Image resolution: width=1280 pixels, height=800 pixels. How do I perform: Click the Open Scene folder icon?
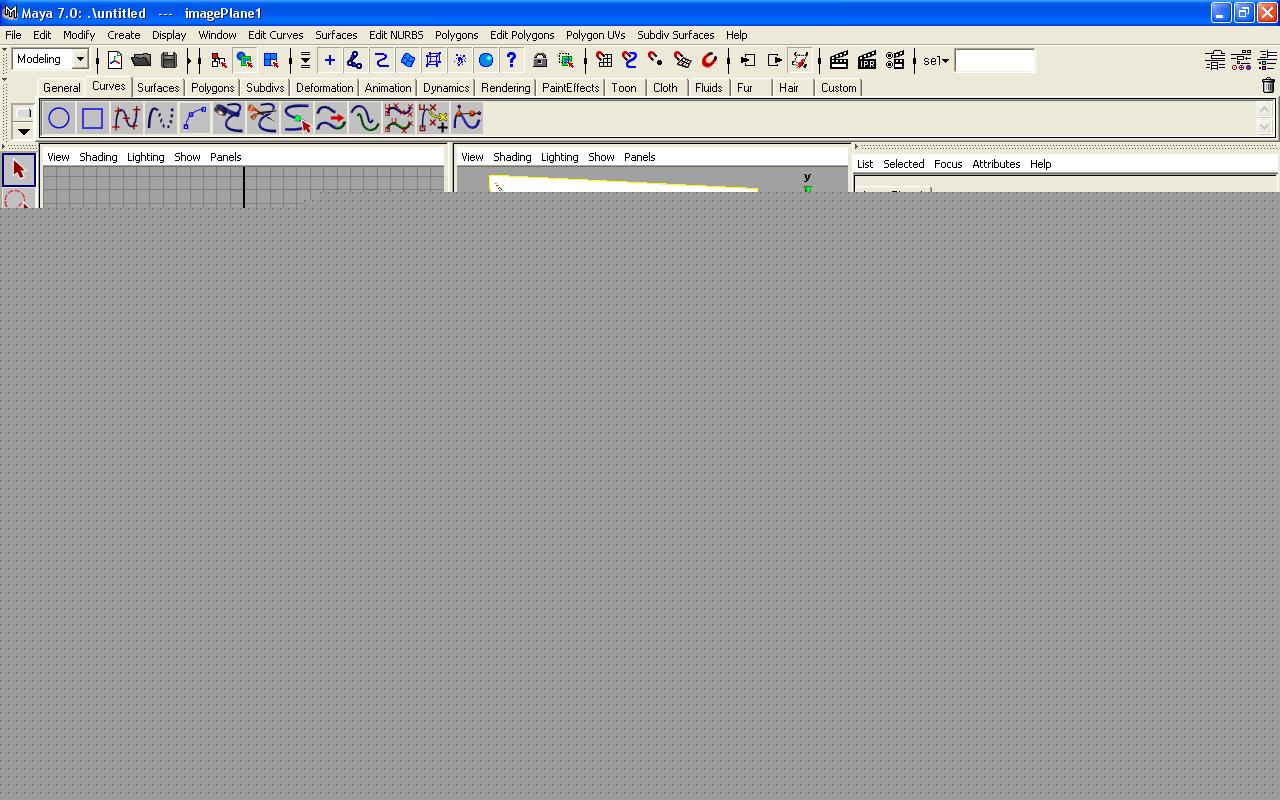[141, 60]
